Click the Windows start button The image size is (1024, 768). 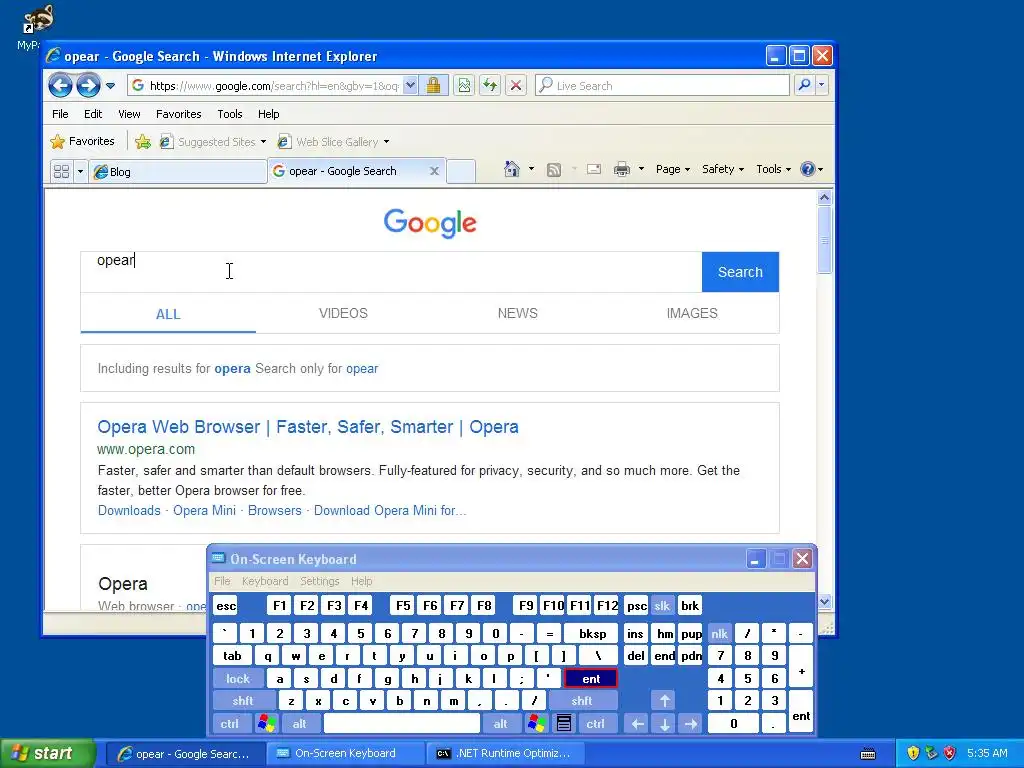[47, 753]
